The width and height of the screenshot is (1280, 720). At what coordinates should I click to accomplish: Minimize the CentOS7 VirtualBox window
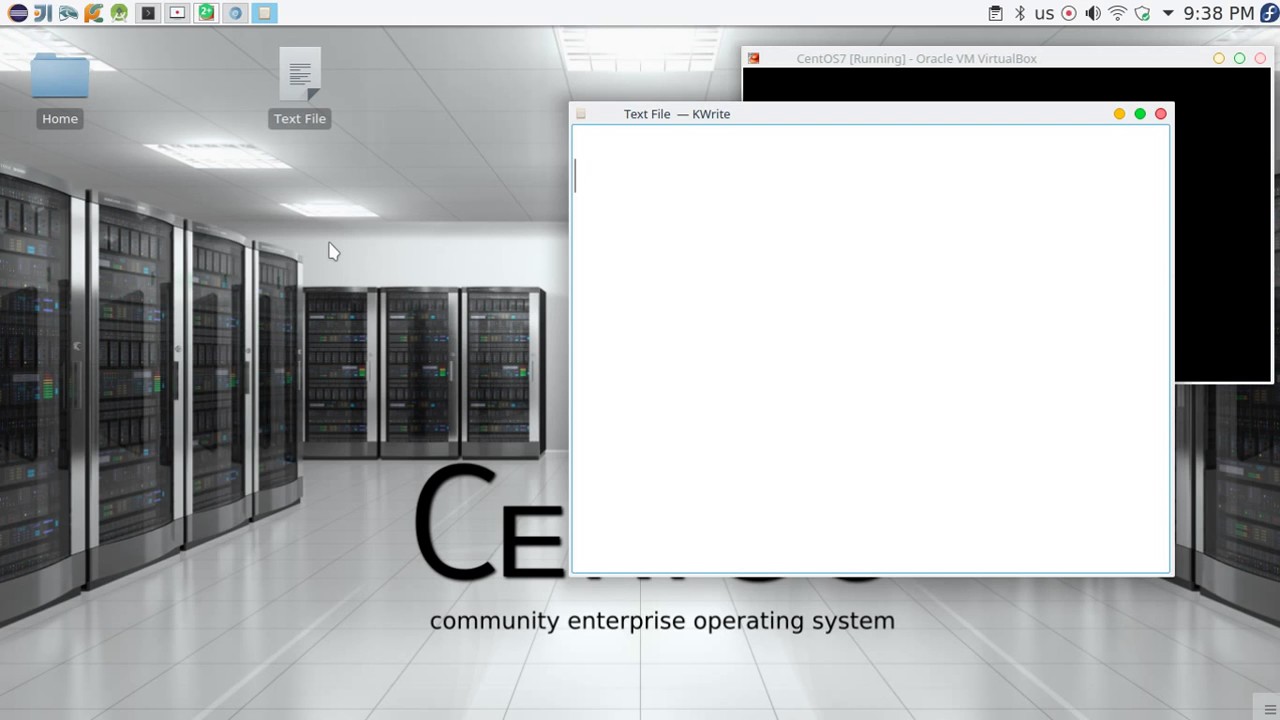pos(1219,59)
